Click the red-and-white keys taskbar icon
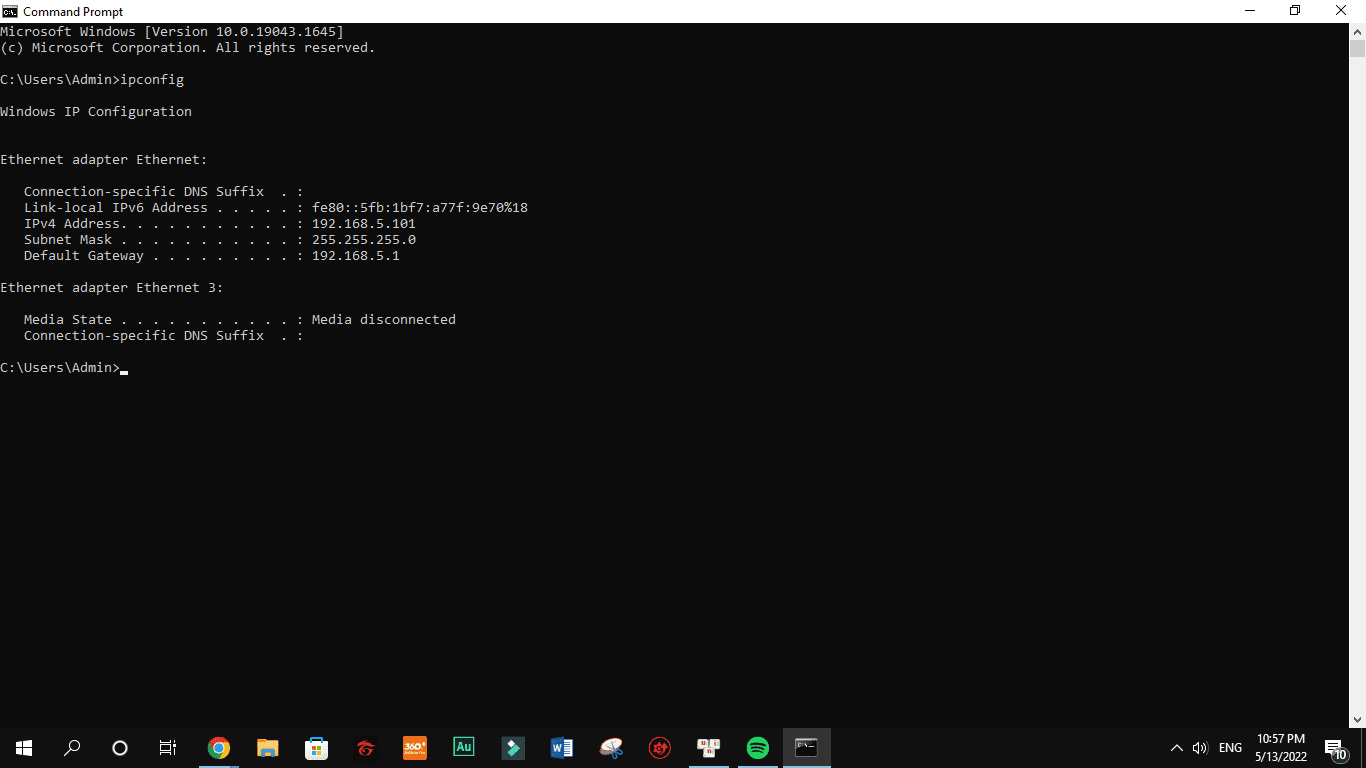Screen dimensions: 1366x768 tap(709, 747)
